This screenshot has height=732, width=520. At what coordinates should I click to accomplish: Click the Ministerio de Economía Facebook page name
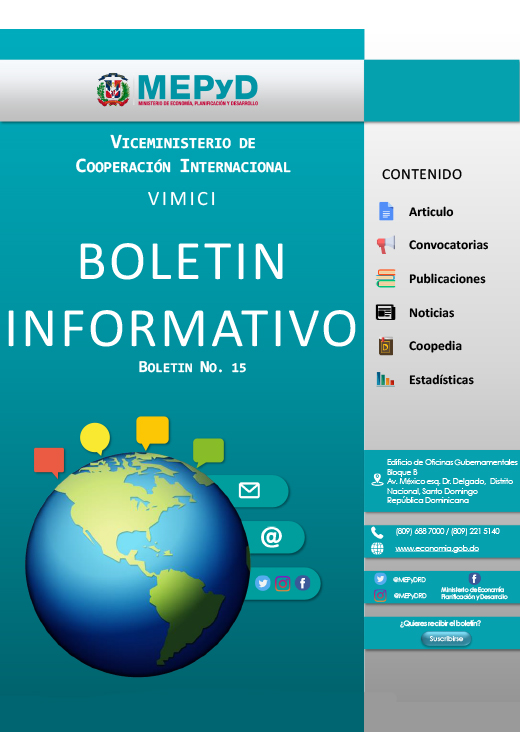click(x=474, y=593)
